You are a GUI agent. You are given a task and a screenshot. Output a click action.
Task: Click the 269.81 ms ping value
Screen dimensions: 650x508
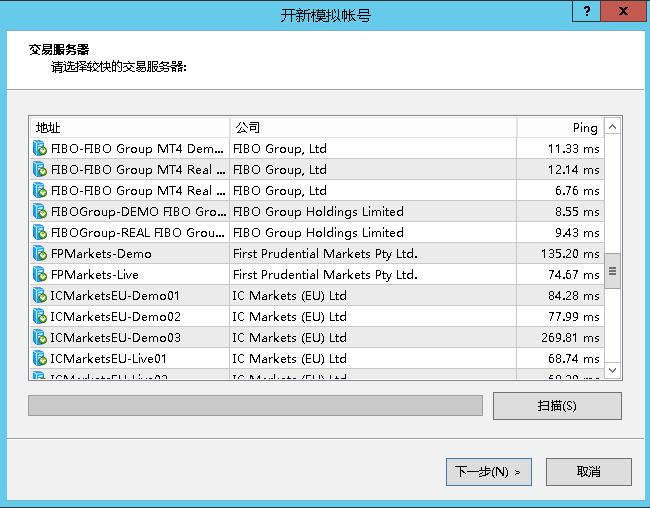point(570,338)
